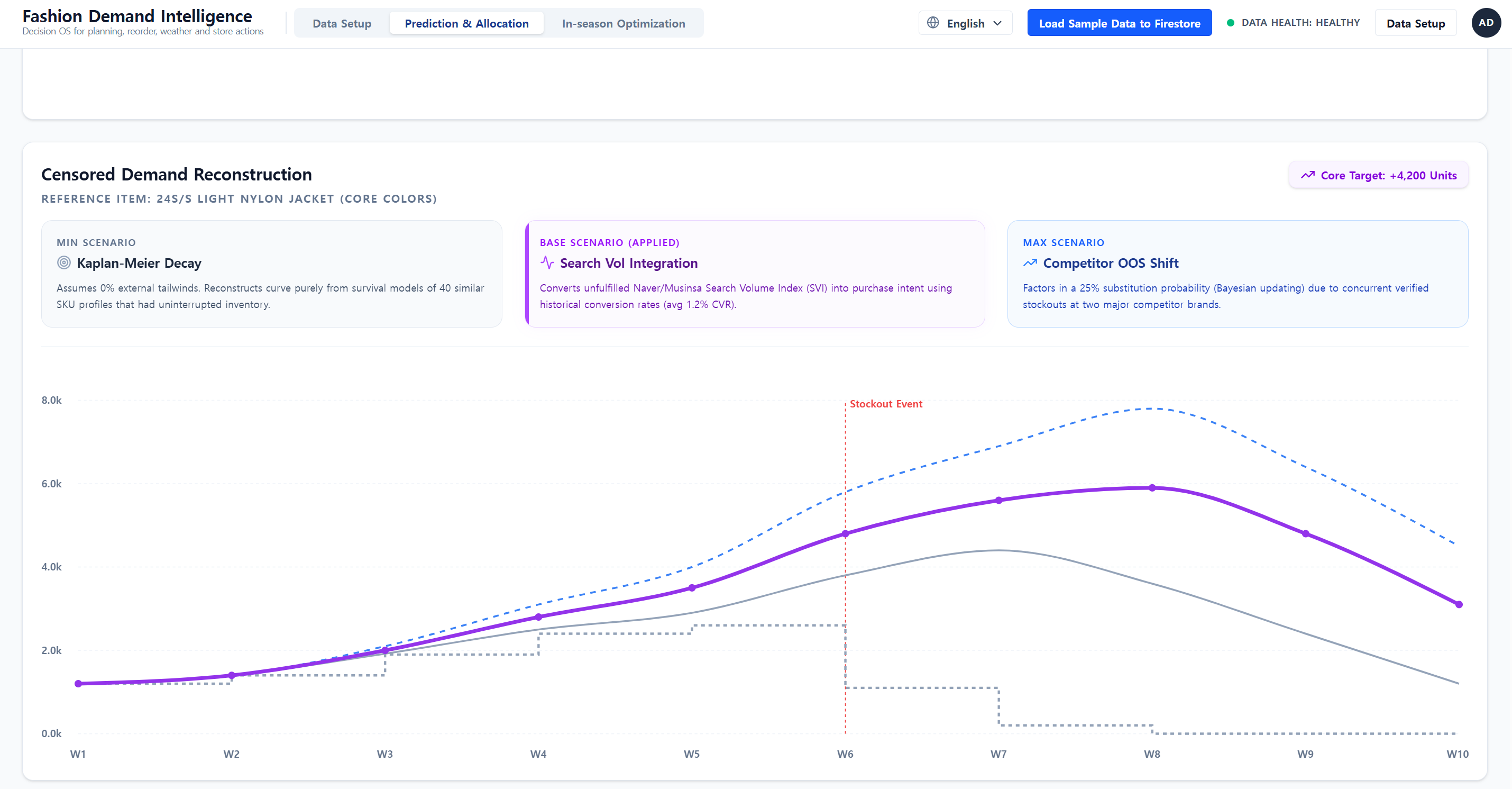Switch to In-season Optimization tab
Screen dimensions: 1512x789
624,23
